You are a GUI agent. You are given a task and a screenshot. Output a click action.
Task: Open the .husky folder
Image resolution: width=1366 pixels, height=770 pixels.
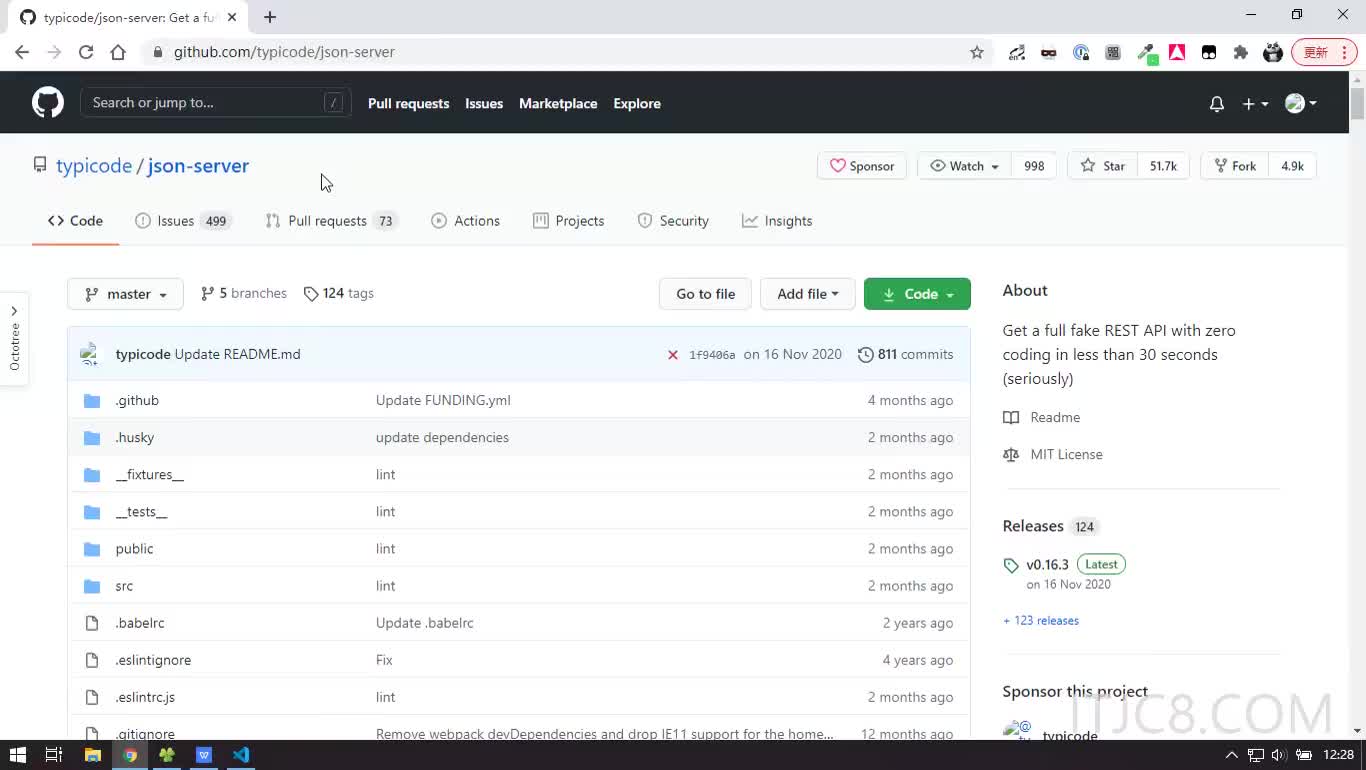point(135,437)
